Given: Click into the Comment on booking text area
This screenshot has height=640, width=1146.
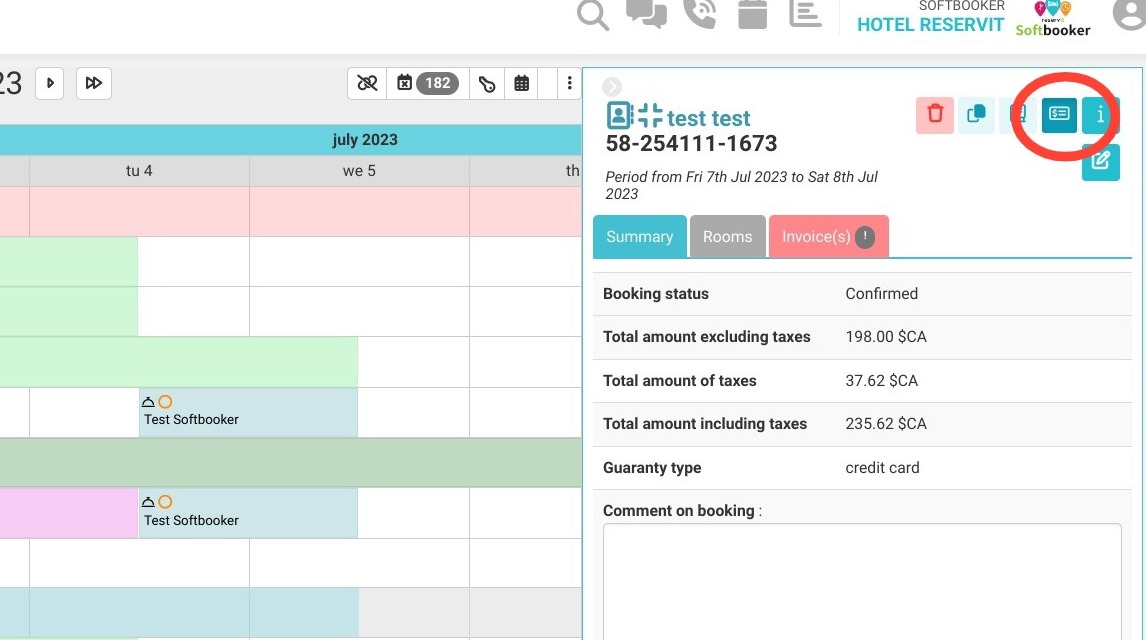Looking at the screenshot, I should pos(862,582).
